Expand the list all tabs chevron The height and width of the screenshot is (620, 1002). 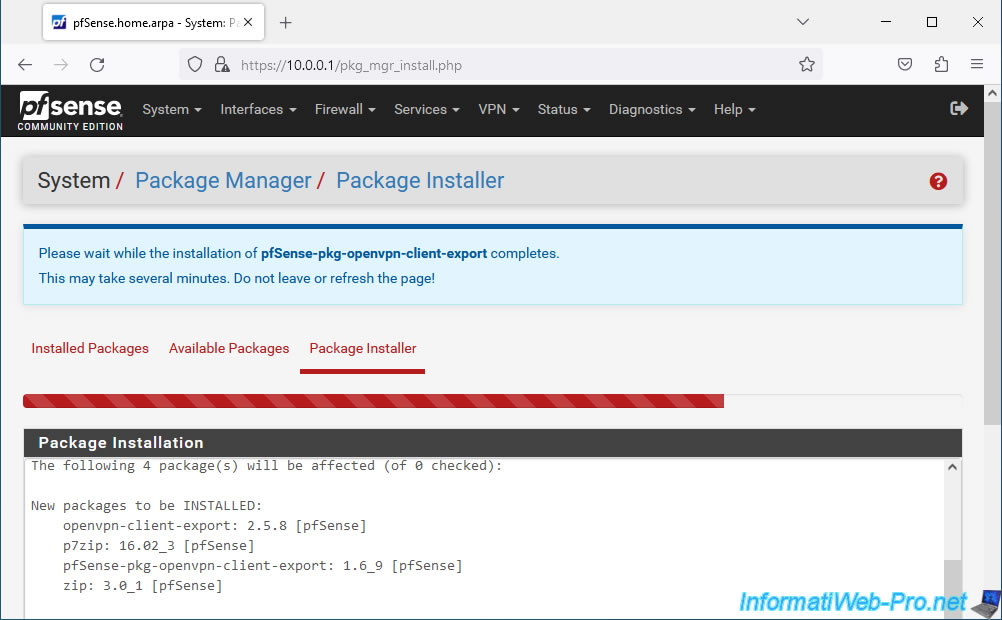[x=803, y=22]
